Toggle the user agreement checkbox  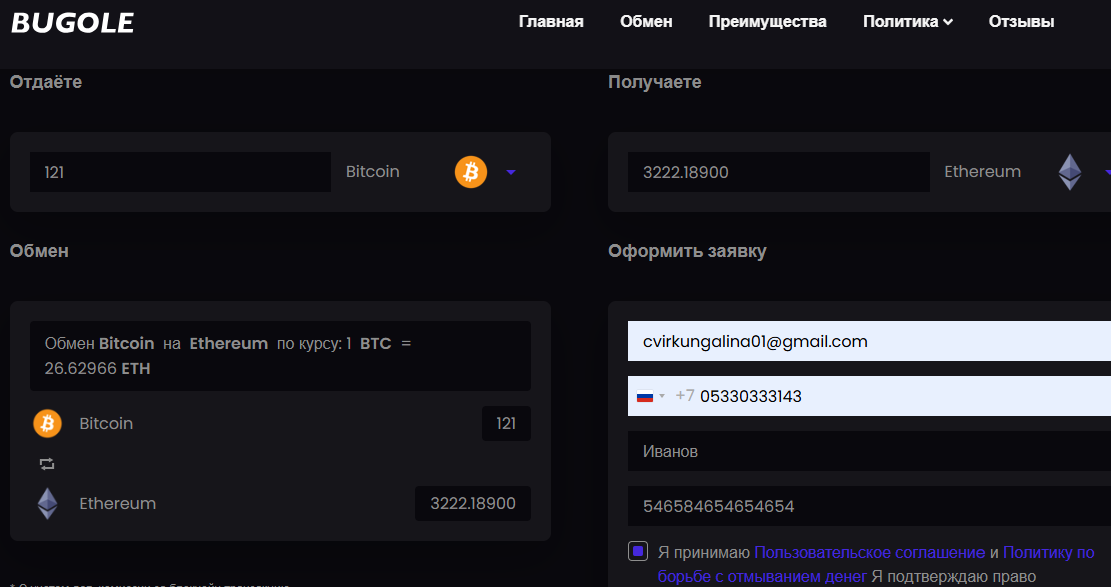[x=638, y=551]
